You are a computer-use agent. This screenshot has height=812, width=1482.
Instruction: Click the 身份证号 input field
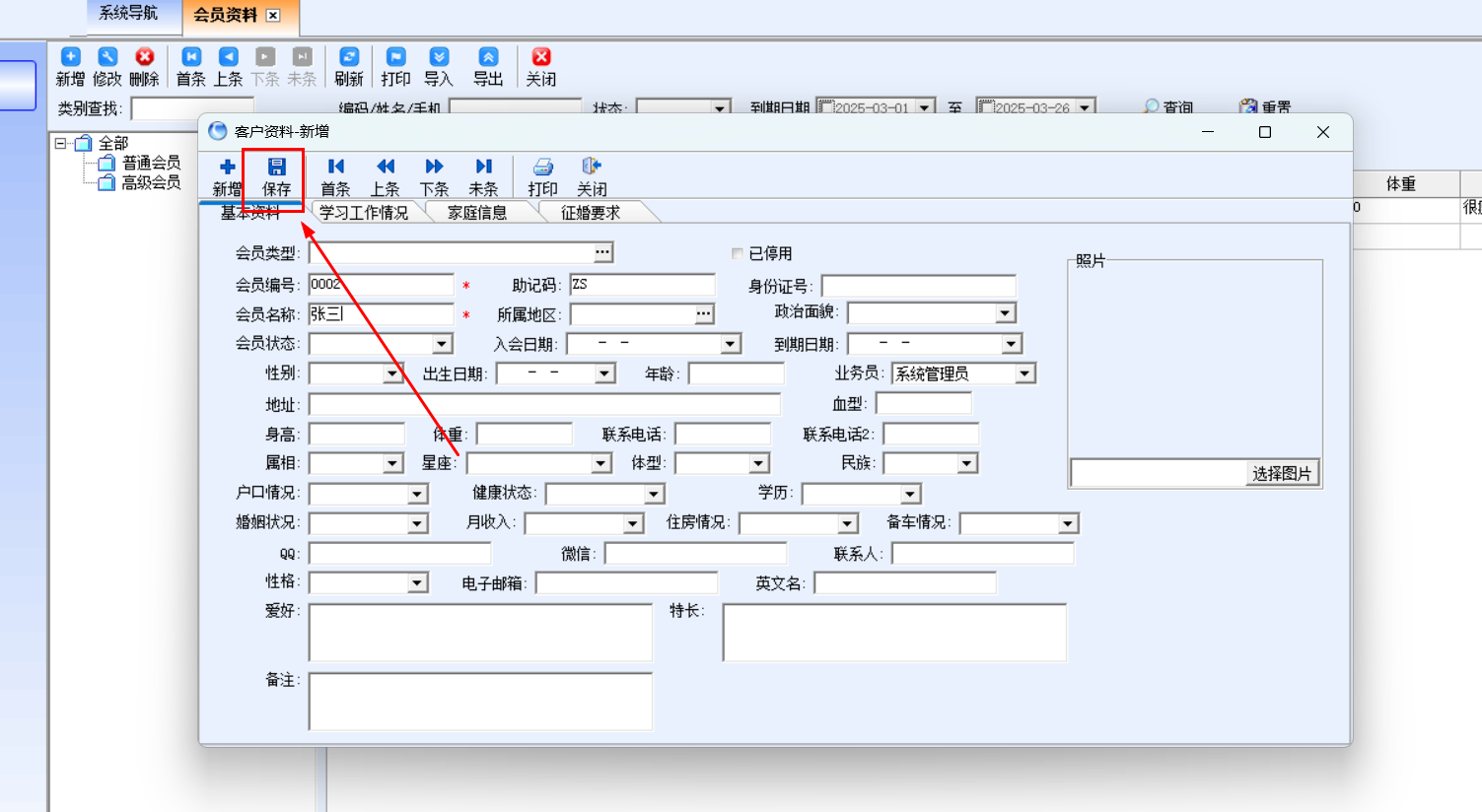point(919,286)
